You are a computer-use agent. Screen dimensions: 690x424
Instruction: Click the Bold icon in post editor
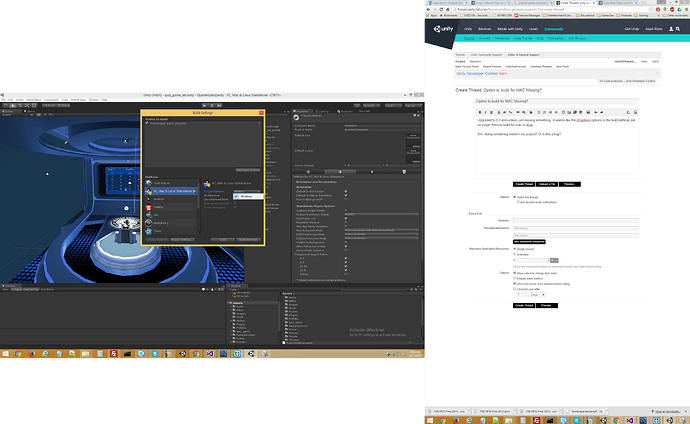coord(480,113)
